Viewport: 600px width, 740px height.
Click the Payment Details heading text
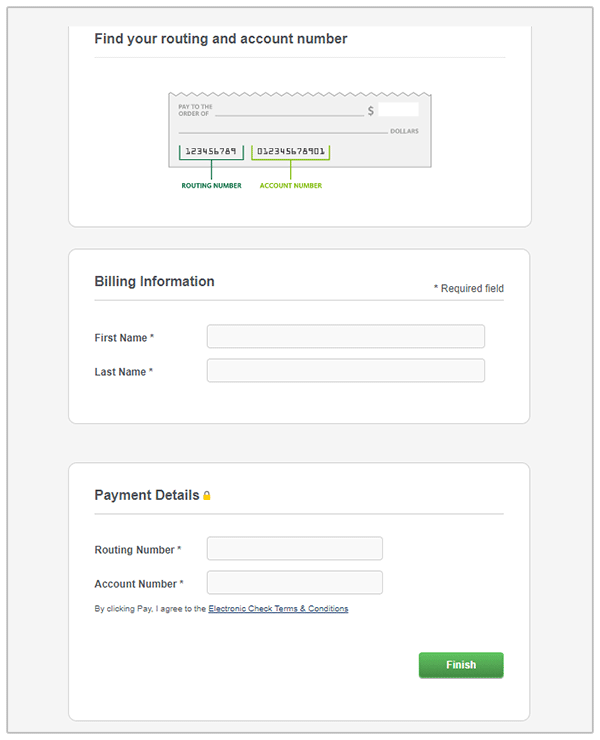click(x=146, y=495)
